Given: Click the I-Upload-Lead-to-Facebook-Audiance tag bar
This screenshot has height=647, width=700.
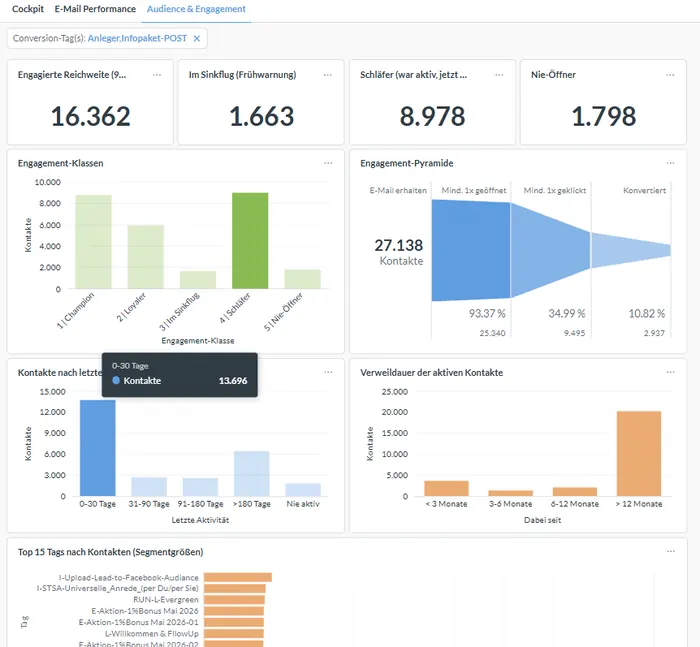Looking at the screenshot, I should coord(238,577).
